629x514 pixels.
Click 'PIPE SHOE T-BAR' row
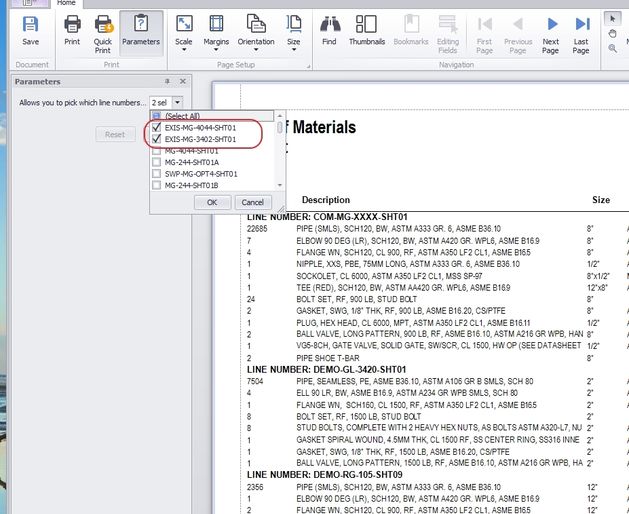tap(328, 358)
